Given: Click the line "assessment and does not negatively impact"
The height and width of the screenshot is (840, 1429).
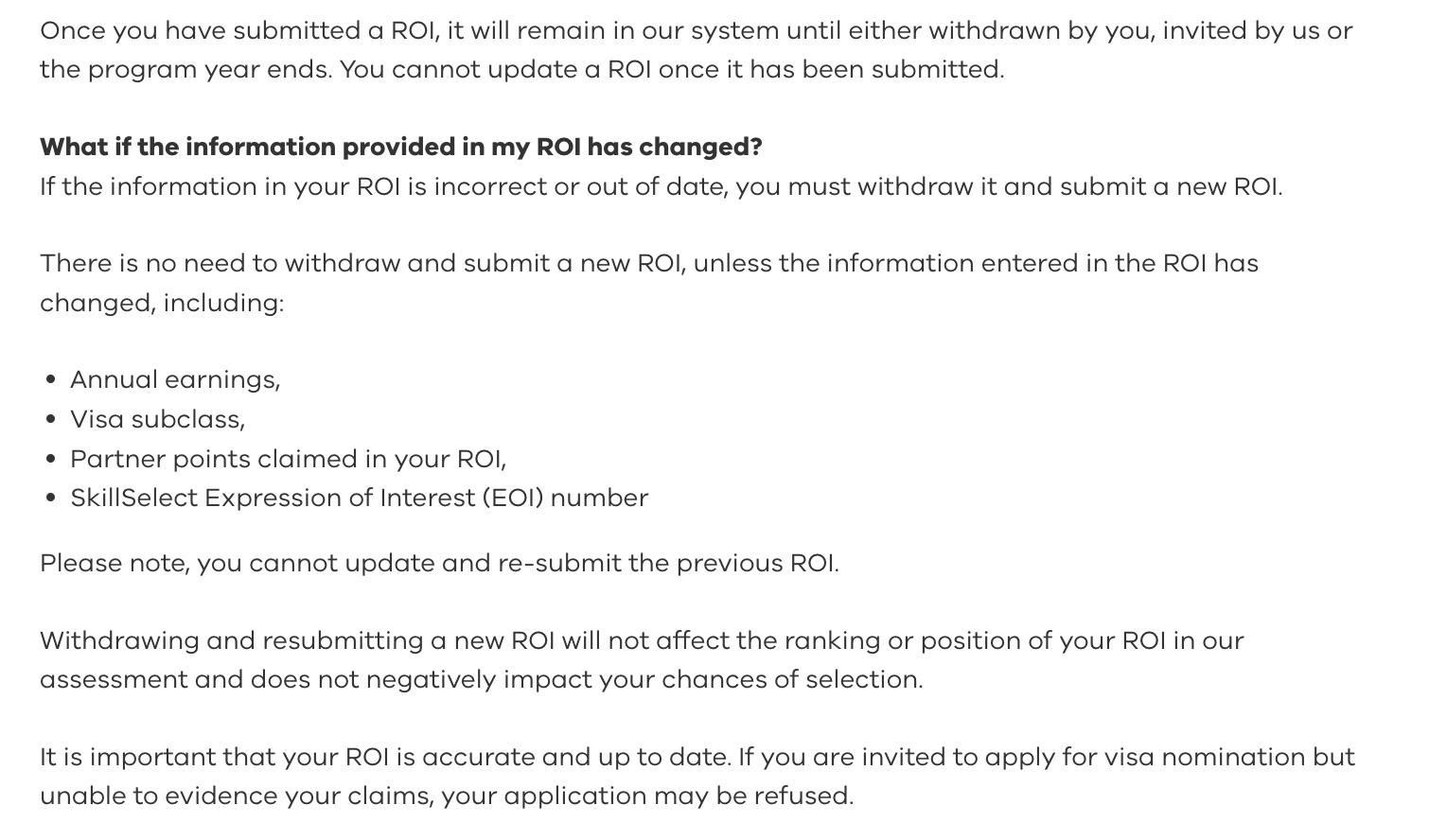Looking at the screenshot, I should 481,679.
